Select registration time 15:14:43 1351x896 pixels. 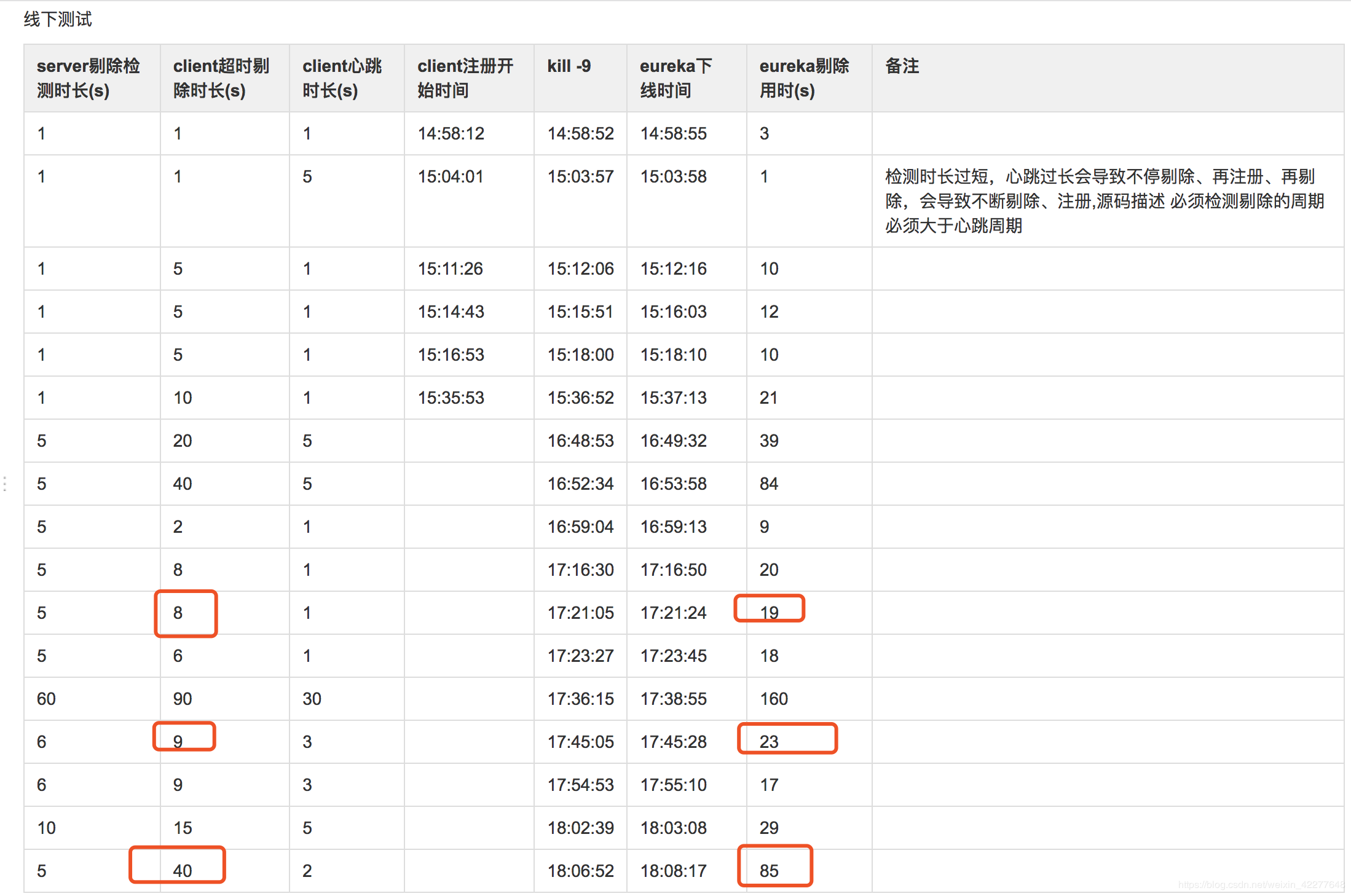click(451, 312)
